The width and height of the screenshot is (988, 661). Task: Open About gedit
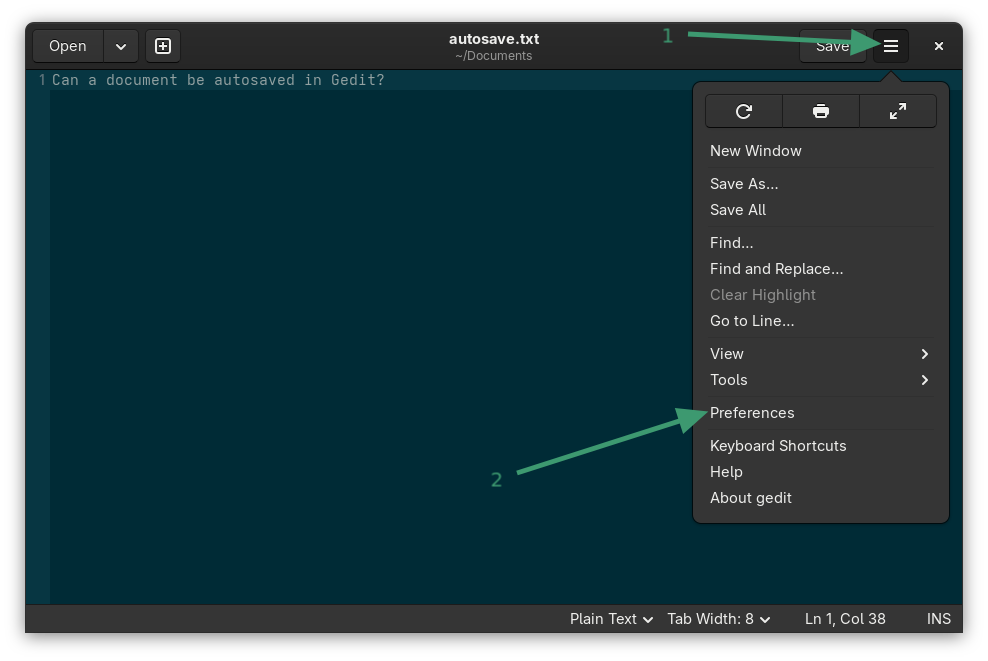click(751, 497)
